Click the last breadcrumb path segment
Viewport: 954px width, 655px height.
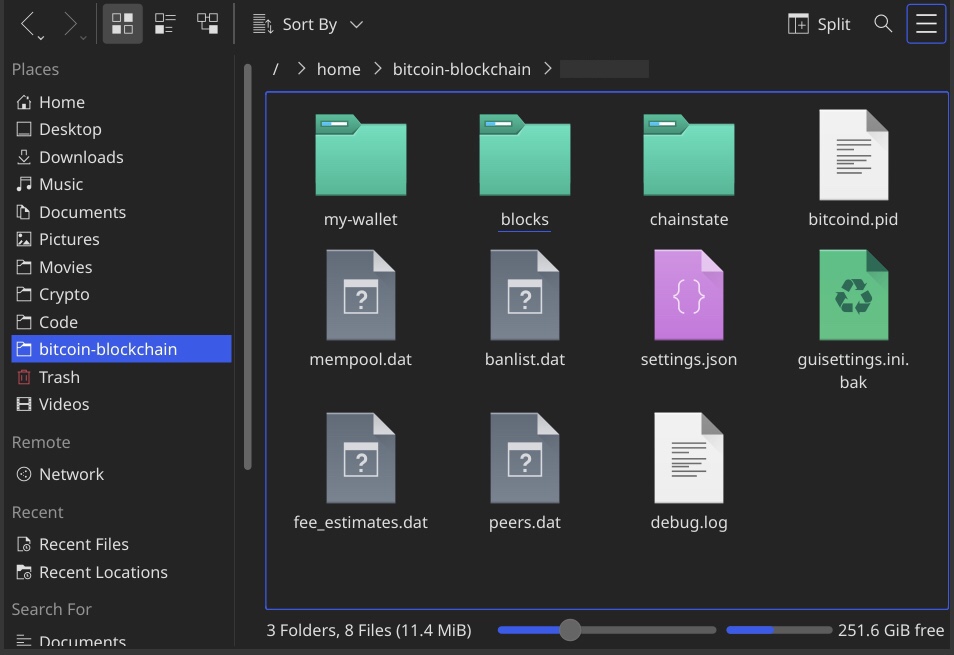604,69
